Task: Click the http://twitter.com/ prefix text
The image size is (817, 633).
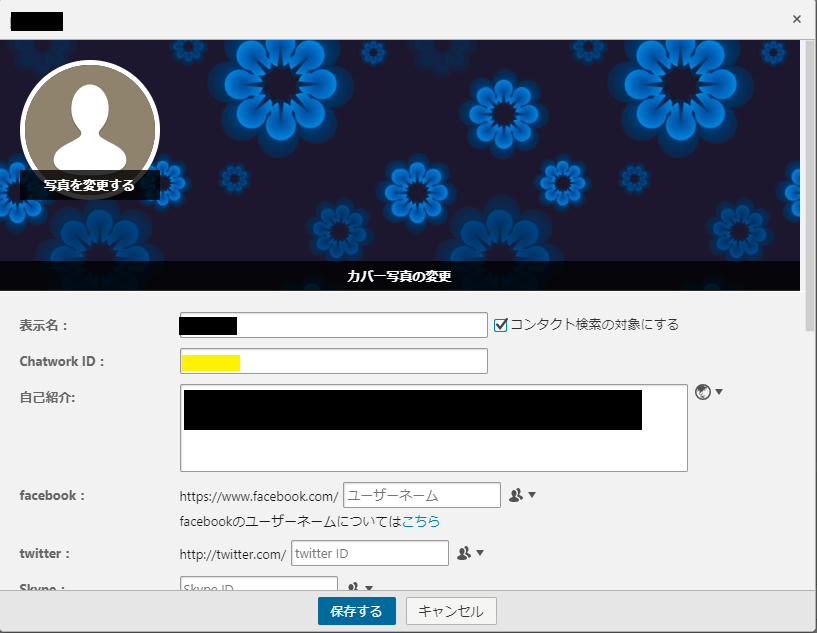Action: (233, 554)
